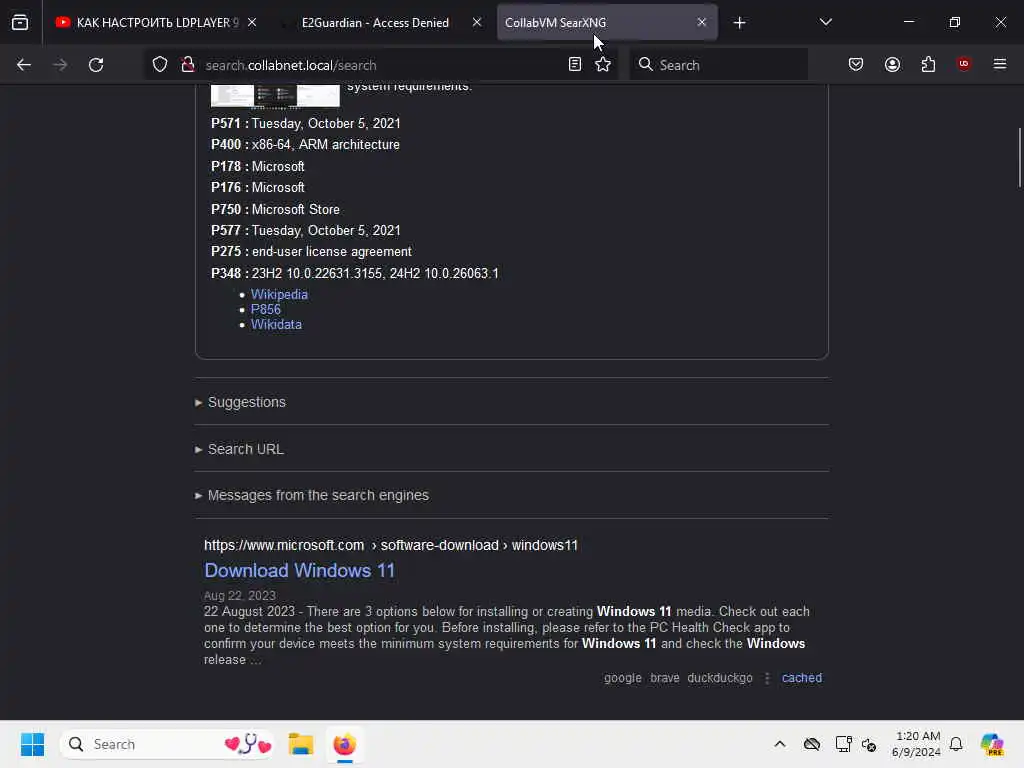Viewport: 1024px width, 768px height.
Task: Toggle reader view icon
Action: tap(575, 65)
